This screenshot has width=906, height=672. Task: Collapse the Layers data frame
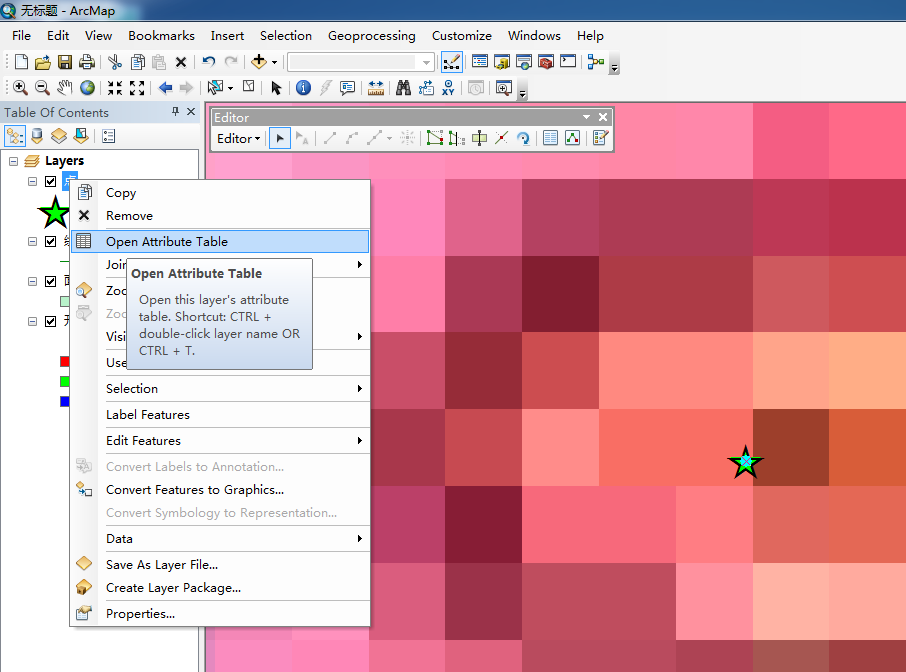[x=13, y=161]
